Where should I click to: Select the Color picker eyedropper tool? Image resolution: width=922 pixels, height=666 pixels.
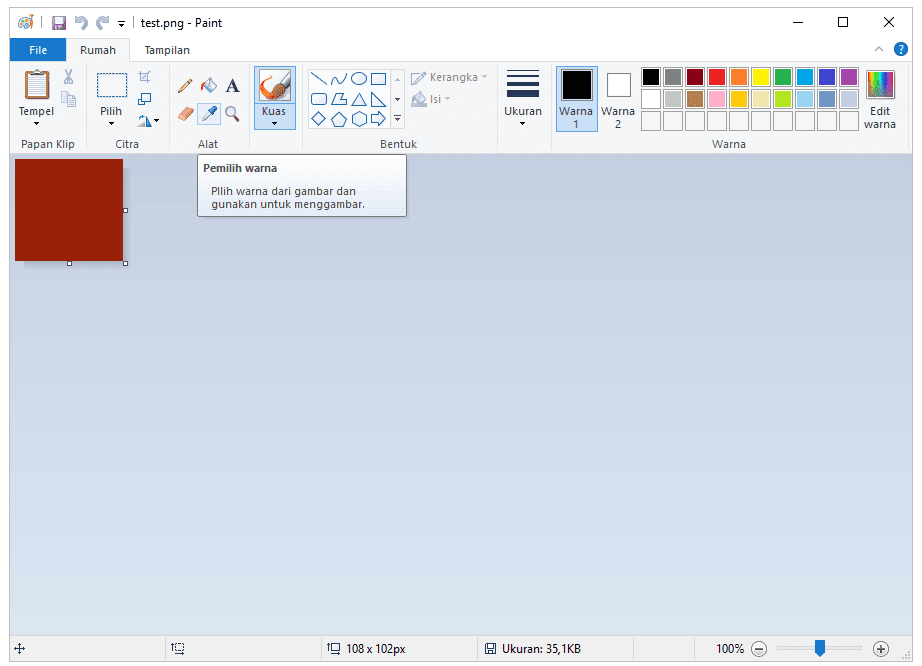click(x=209, y=113)
